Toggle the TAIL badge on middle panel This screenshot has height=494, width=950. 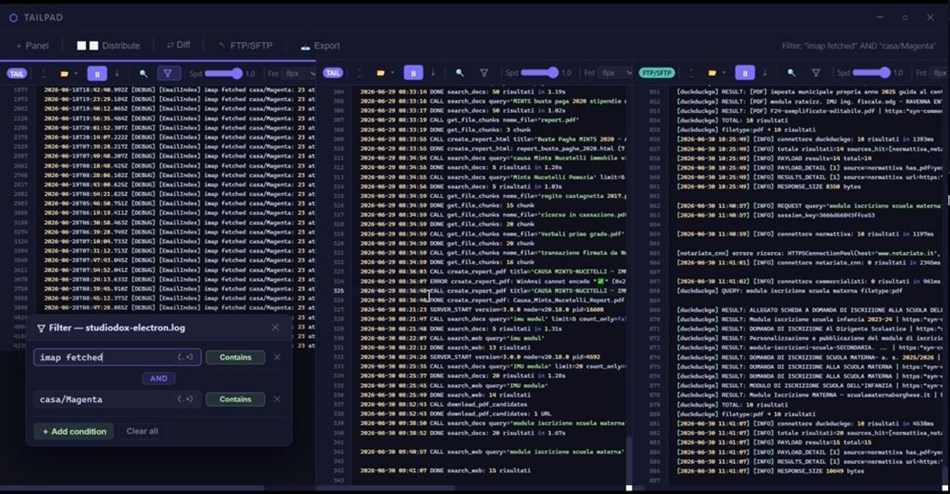tap(333, 73)
